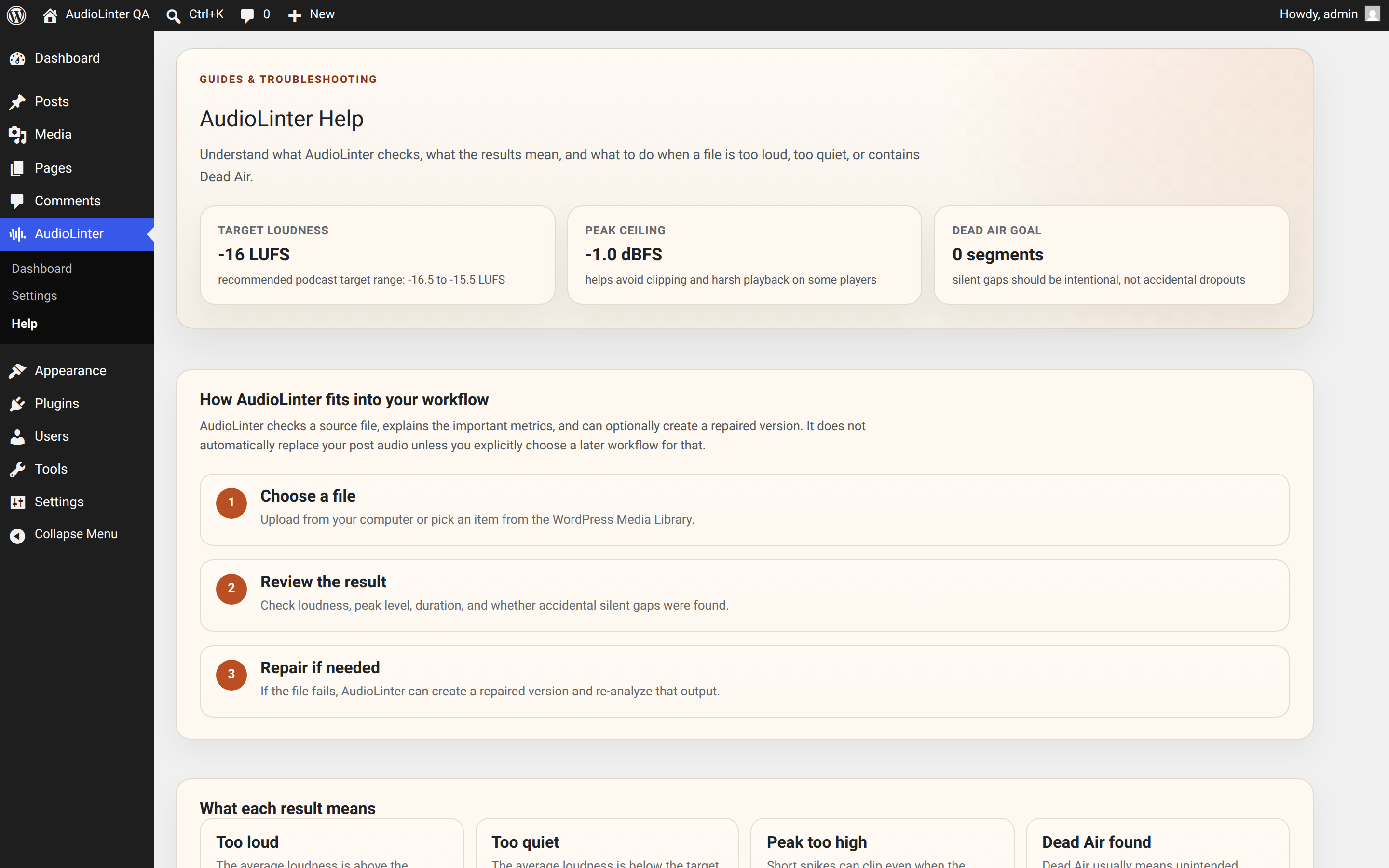This screenshot has width=1389, height=868.
Task: Open the Pages menu item
Action: pyautogui.click(x=53, y=168)
